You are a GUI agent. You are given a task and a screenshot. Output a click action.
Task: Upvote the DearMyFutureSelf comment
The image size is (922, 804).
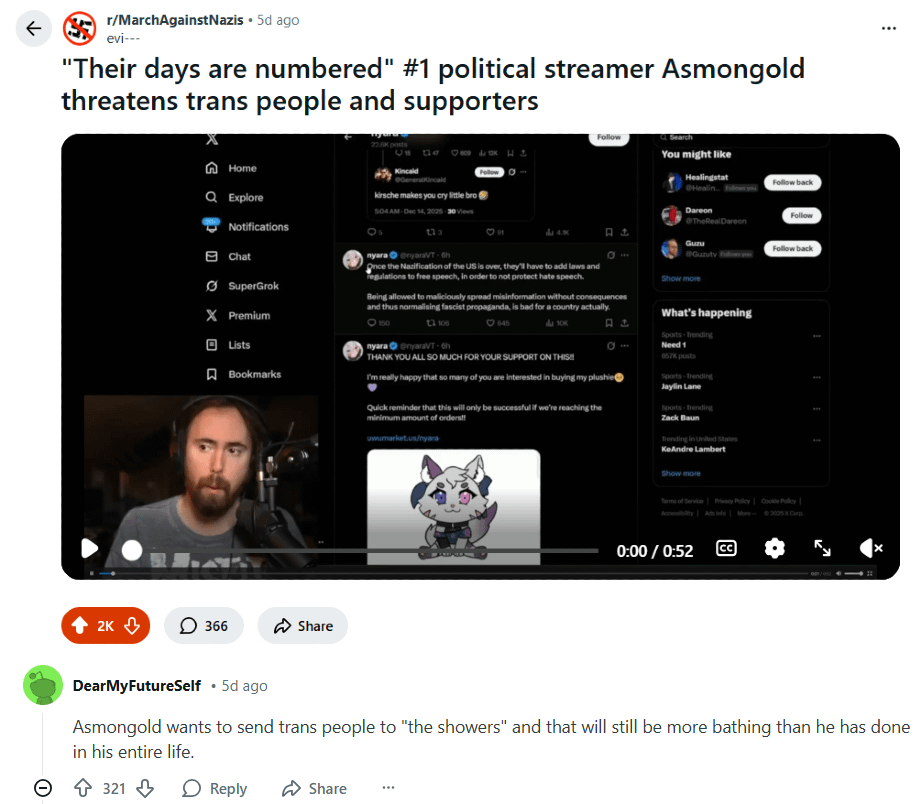pos(83,788)
